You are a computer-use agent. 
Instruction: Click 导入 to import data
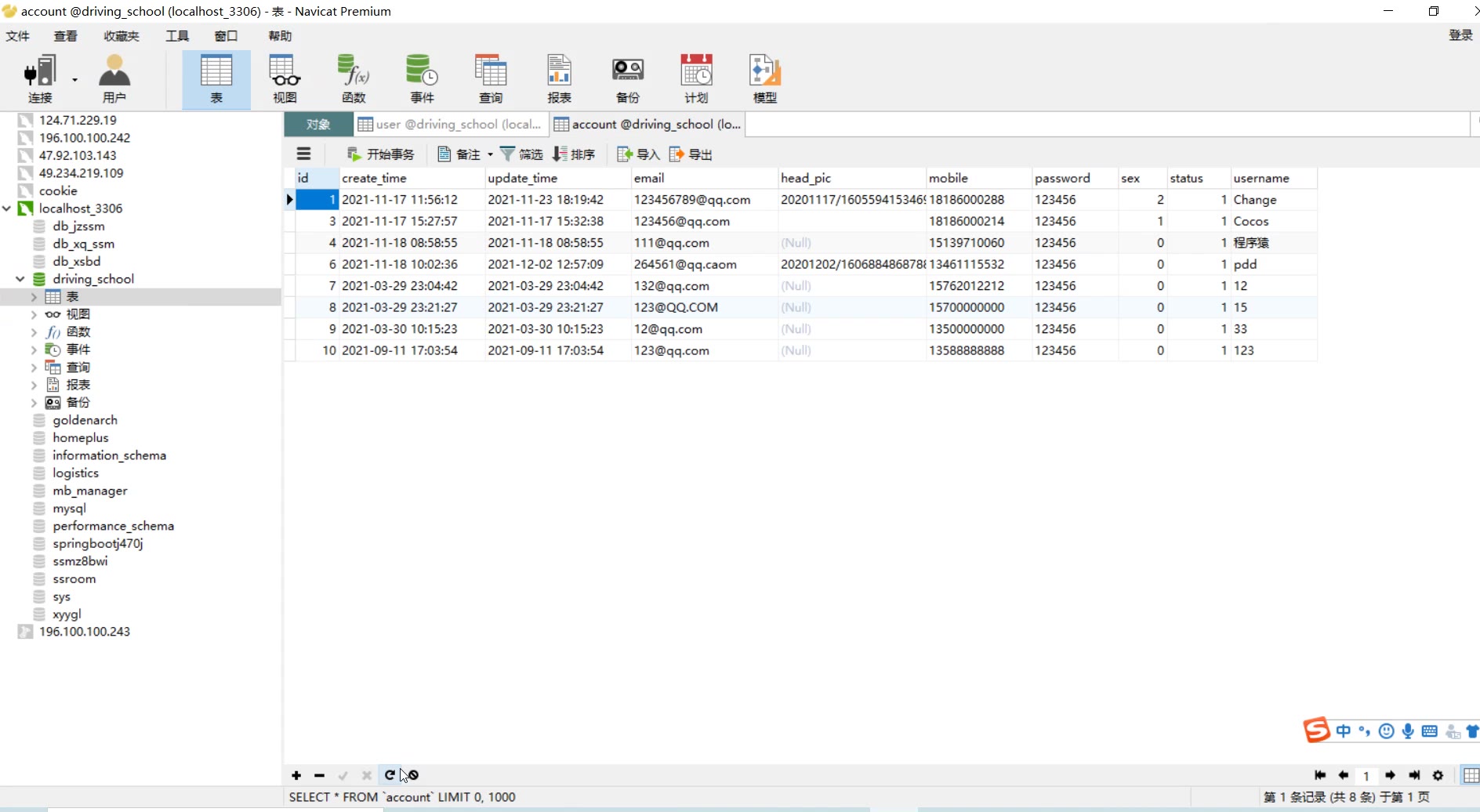(638, 154)
